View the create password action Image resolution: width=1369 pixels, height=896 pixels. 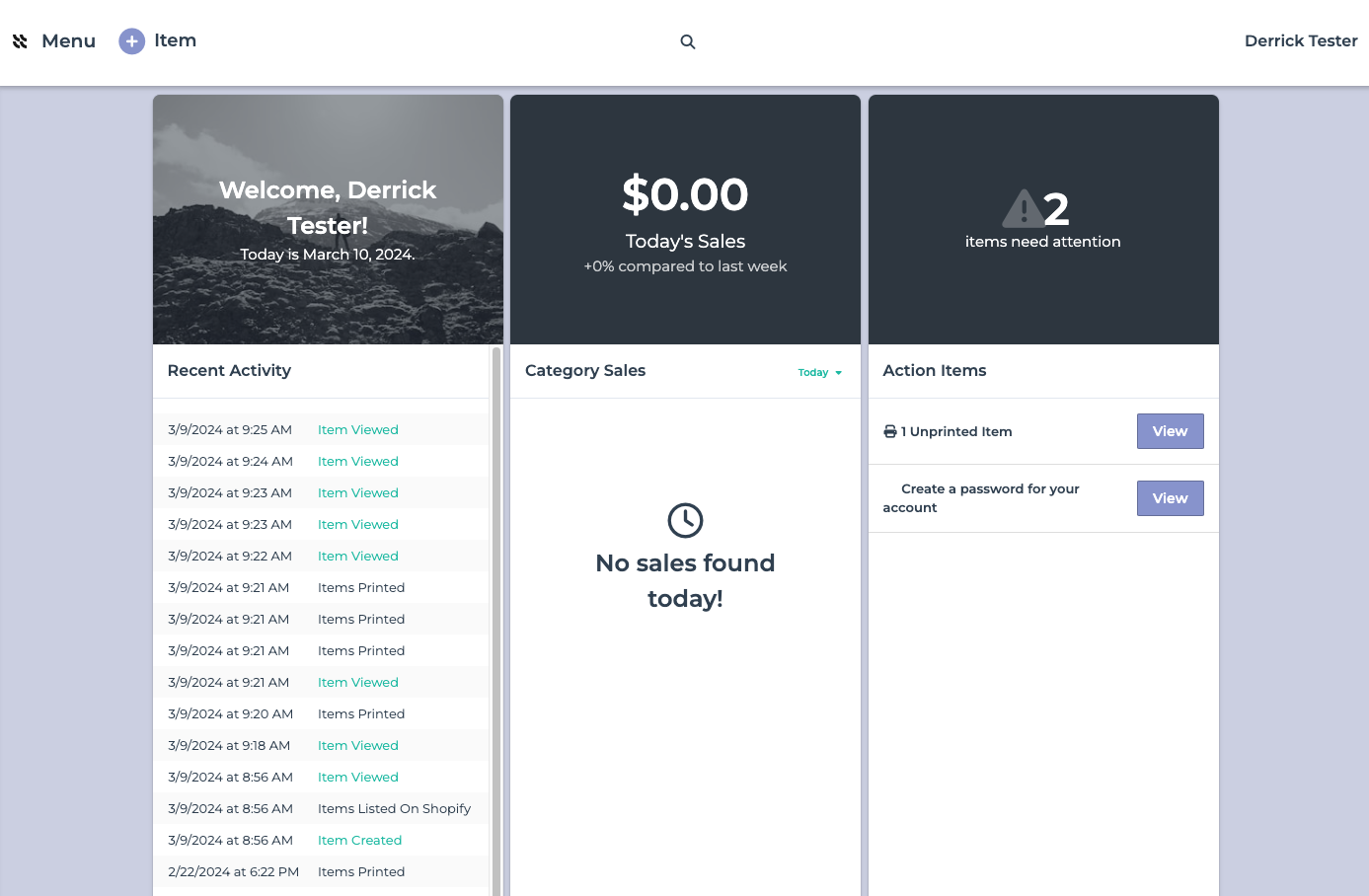click(1170, 498)
